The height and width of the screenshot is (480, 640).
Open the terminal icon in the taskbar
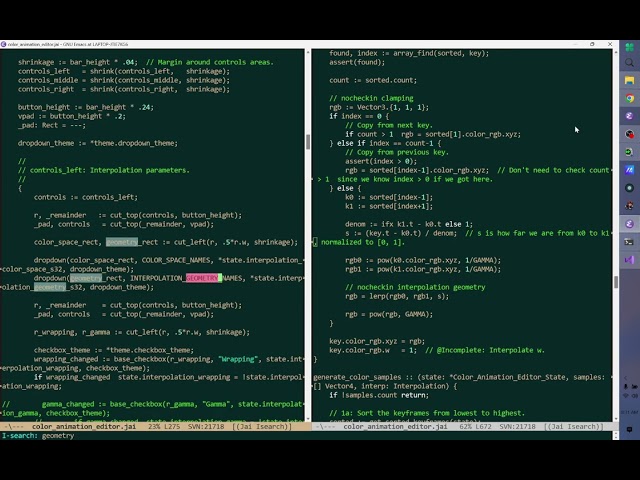629,242
